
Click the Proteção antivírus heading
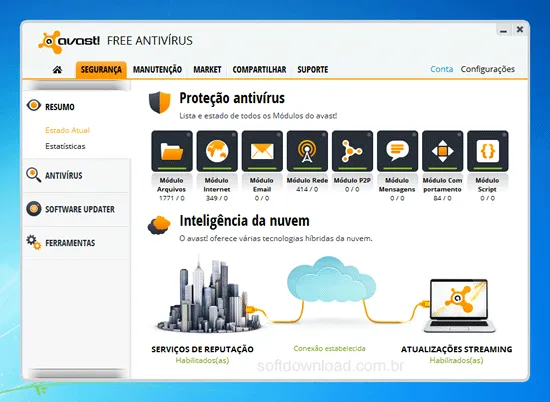(232, 98)
